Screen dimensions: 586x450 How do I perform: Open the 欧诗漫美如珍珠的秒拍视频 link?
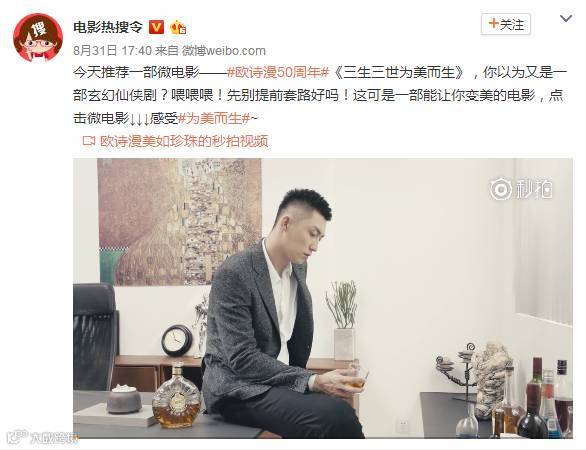pyautogui.click(x=184, y=141)
